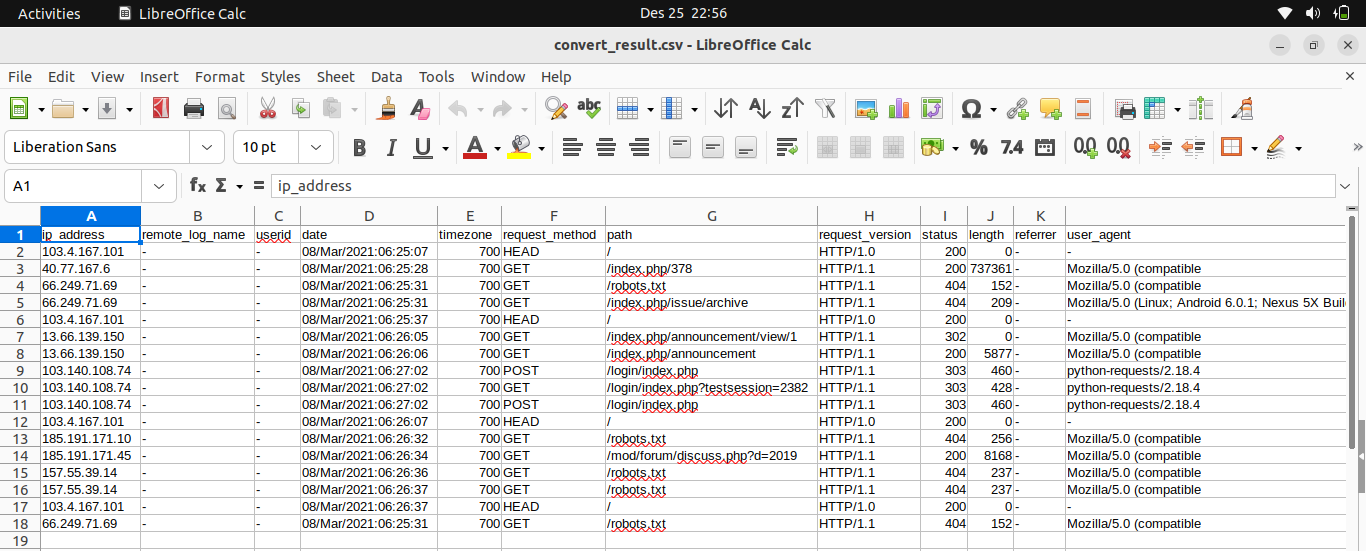Toggle Align Top vertical alignment

(680, 147)
